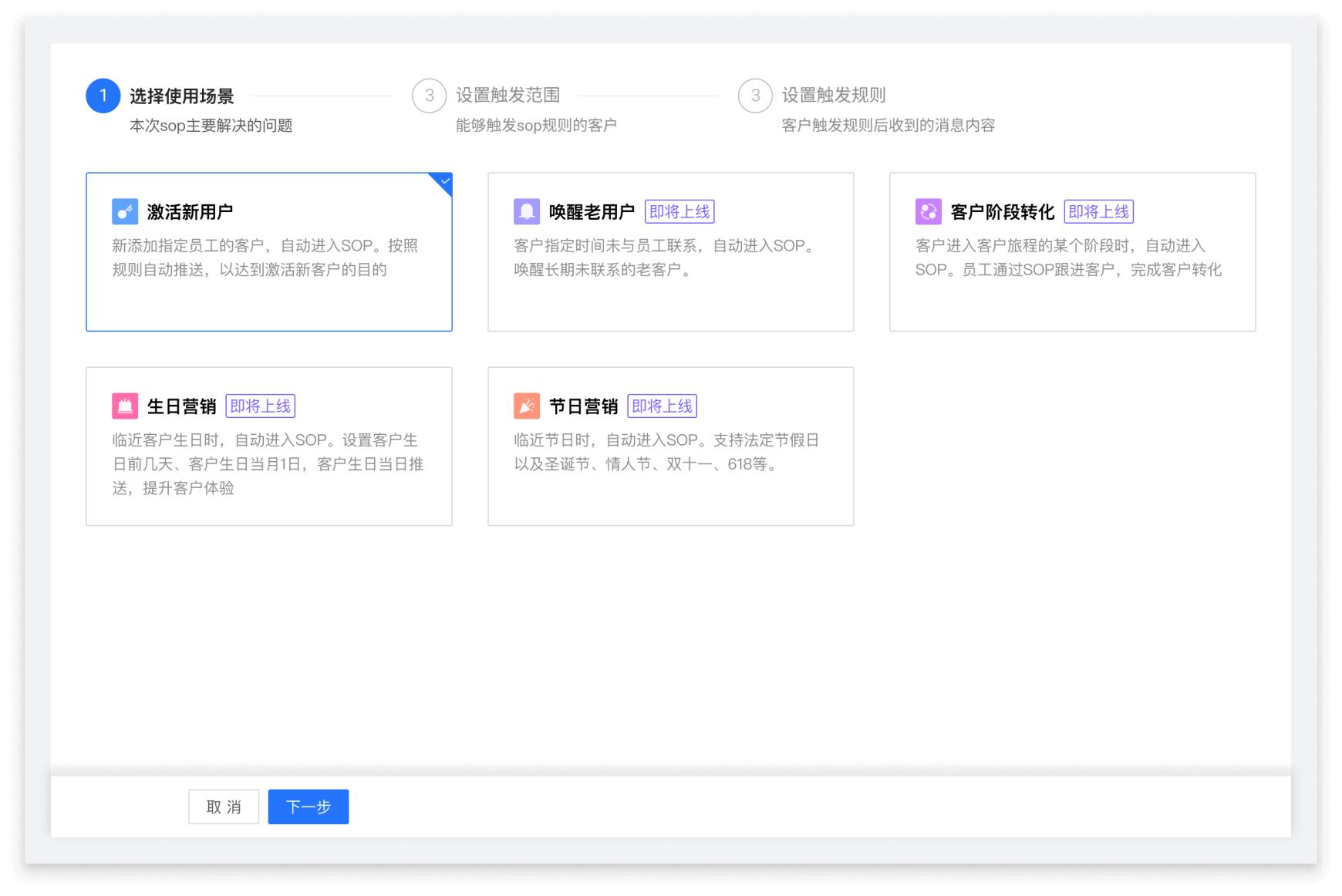Click the third step circle icon
The image size is (1342, 896).
point(757,96)
